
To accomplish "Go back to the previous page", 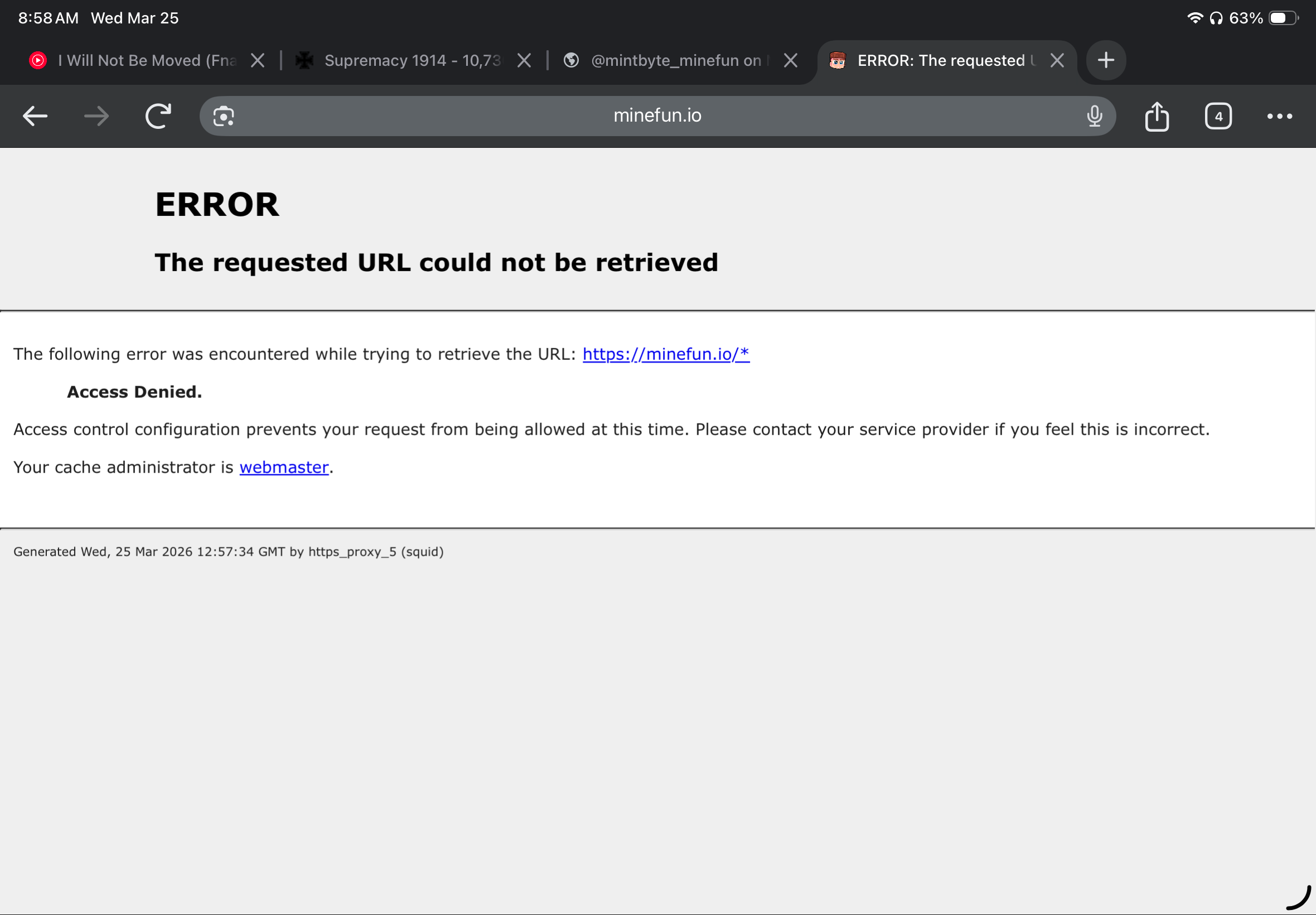I will (x=35, y=117).
